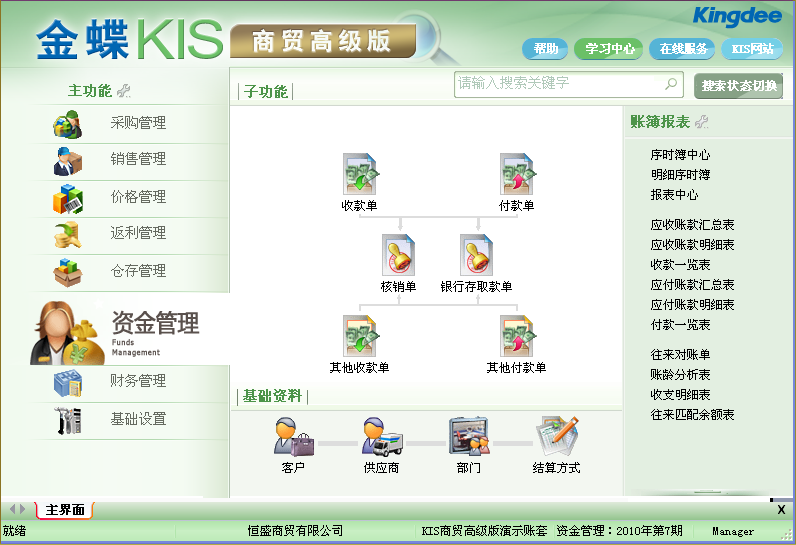This screenshot has height=545, width=796.
Task: Click the pin icon beside 账簿报表
Action: pos(702,122)
